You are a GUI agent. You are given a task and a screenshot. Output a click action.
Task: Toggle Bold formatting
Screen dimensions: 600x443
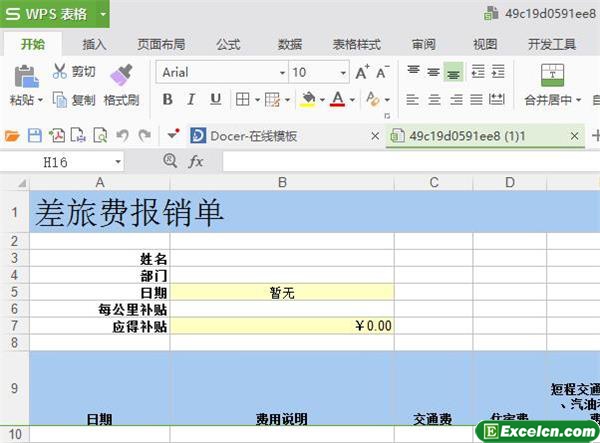pyautogui.click(x=167, y=99)
